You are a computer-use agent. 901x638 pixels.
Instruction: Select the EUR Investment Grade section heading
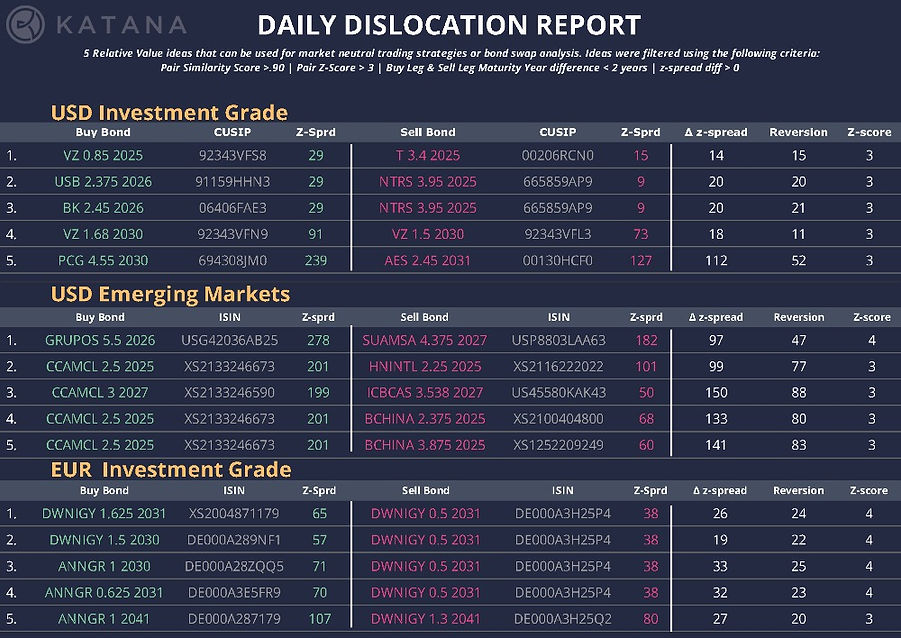click(171, 470)
